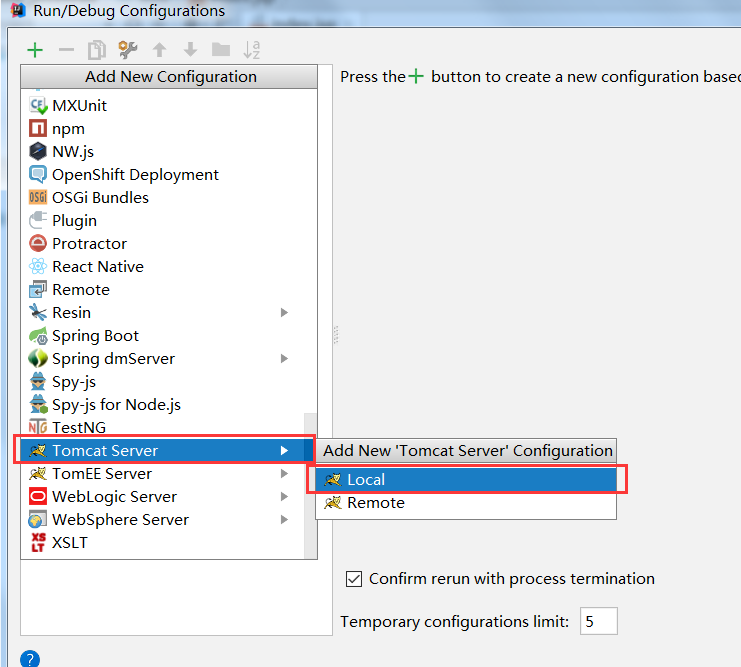Click the OSGi Bundles orange icon
Image resolution: width=741 pixels, height=667 pixels.
coord(38,197)
